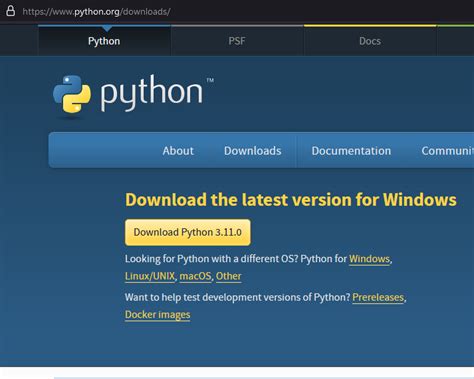Screen dimensions: 474x379
Task: Open the Downloads menu
Action: (x=253, y=151)
